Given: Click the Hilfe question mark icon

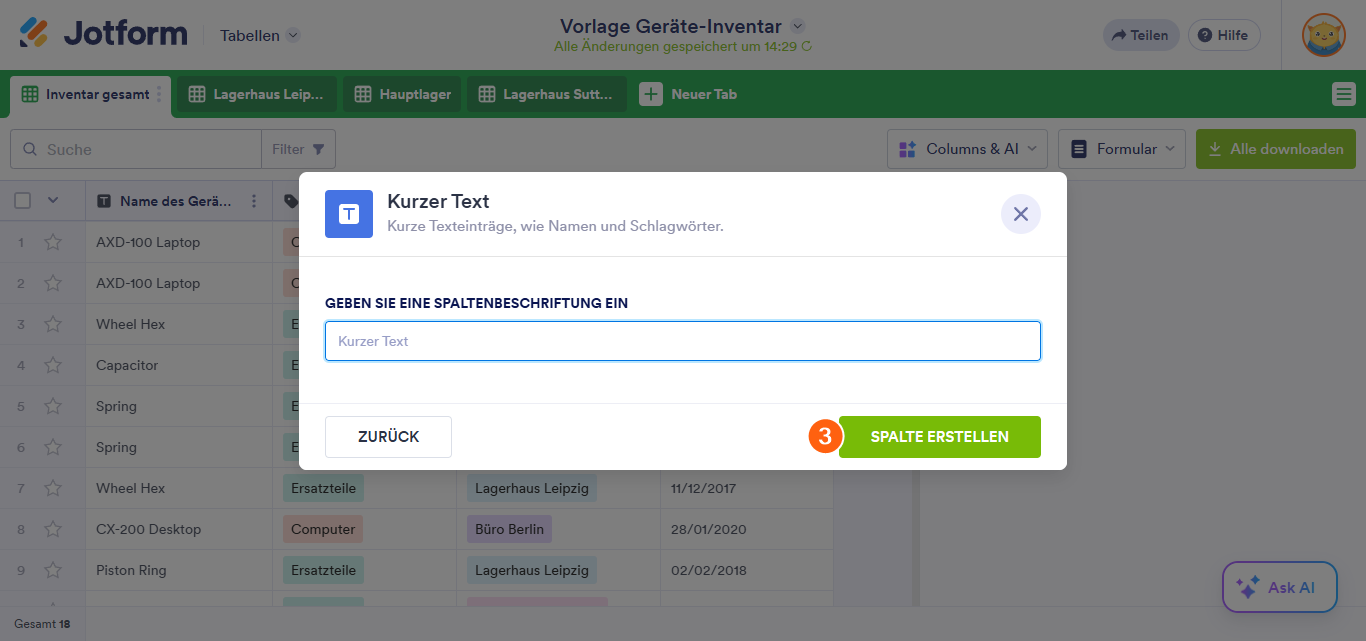Looking at the screenshot, I should click(x=1205, y=34).
